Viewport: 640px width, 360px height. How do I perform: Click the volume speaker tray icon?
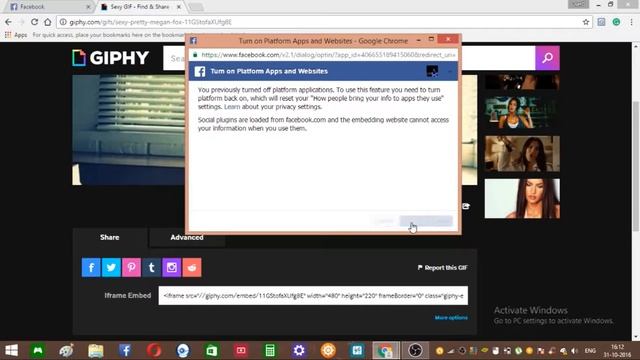pos(575,351)
